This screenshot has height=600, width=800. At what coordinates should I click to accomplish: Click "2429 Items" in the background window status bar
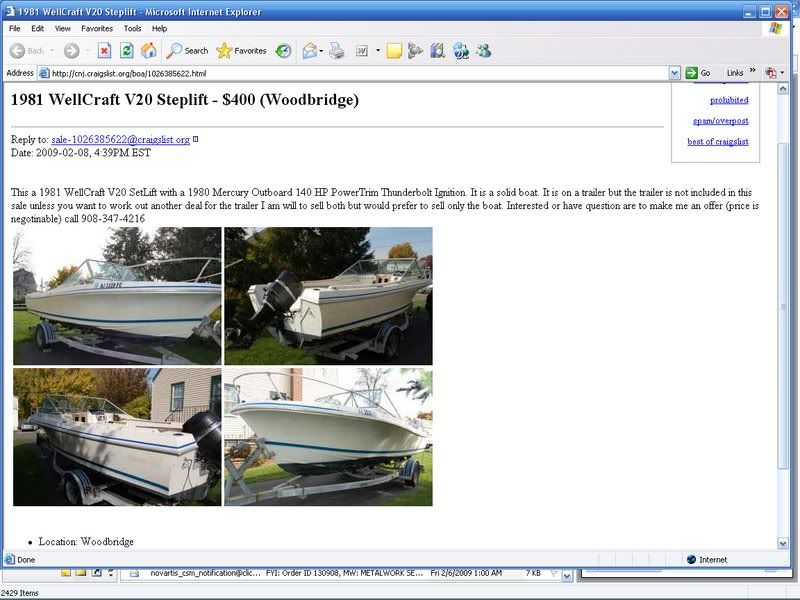pos(20,593)
